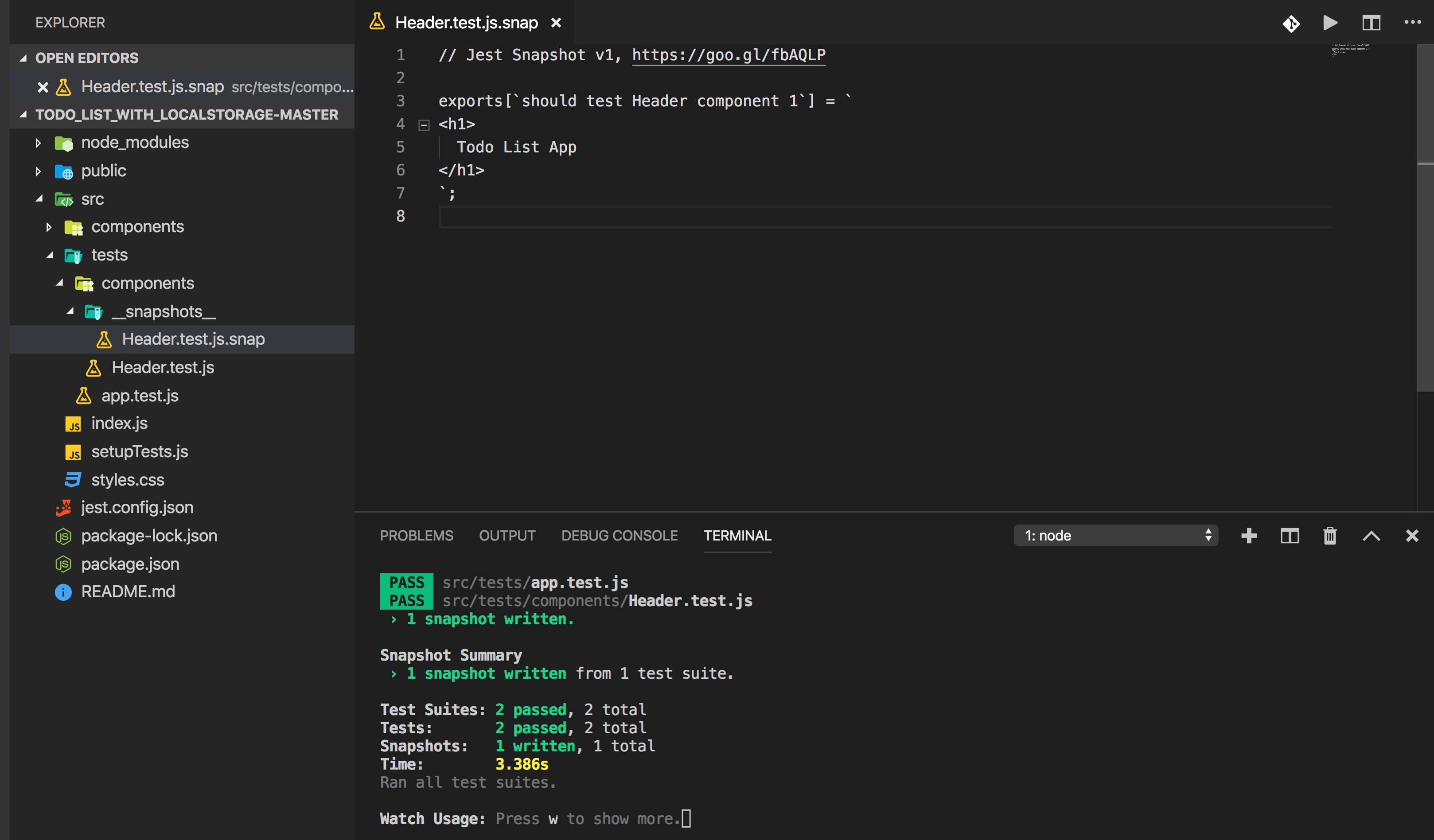Open app.test.js in the file tree

pos(140,396)
